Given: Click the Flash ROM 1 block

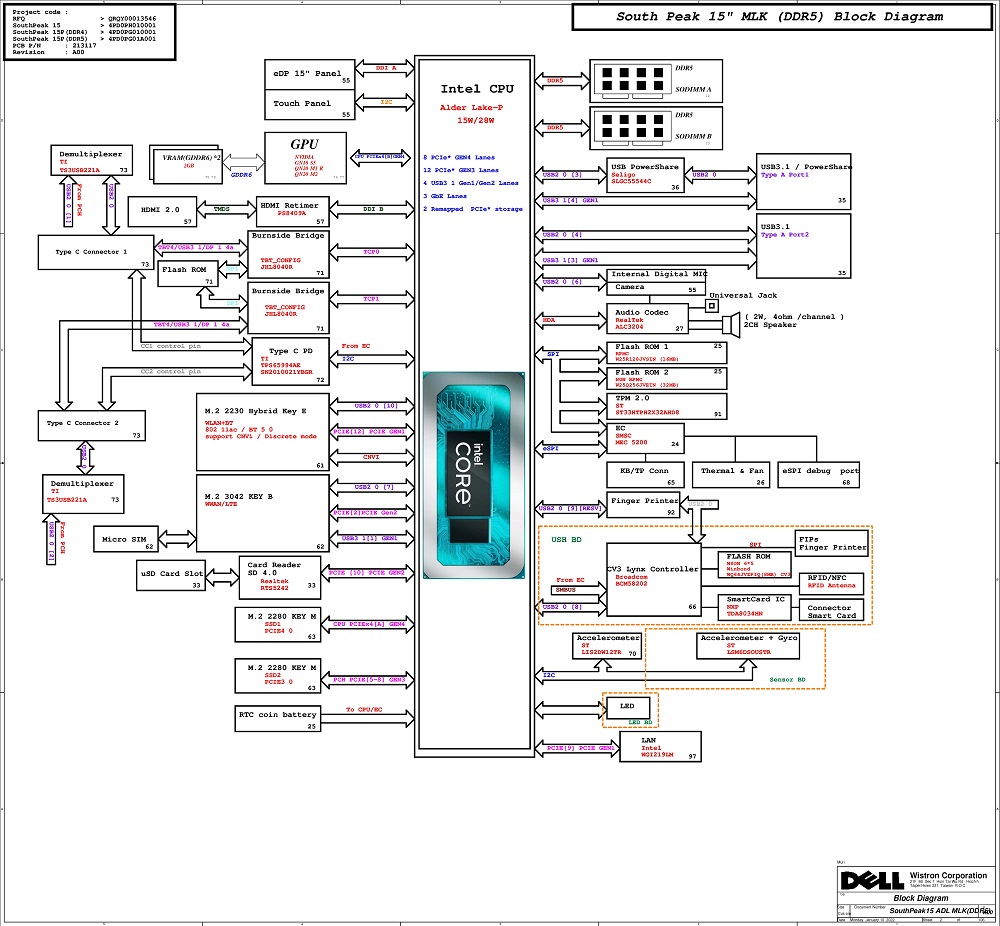Looking at the screenshot, I should [666, 353].
